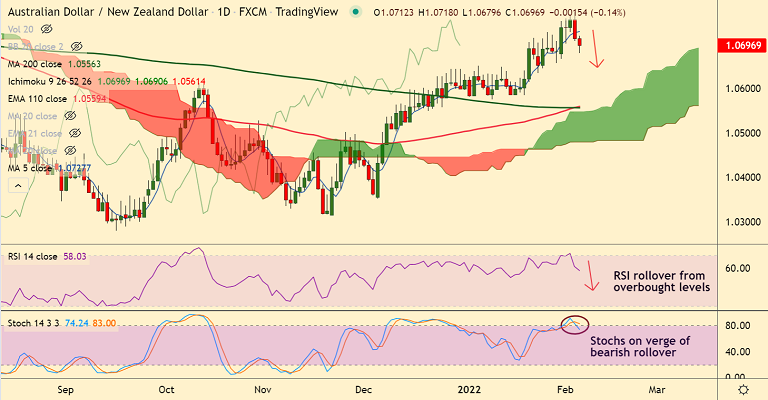Click the Sep label on time axis

point(65,390)
